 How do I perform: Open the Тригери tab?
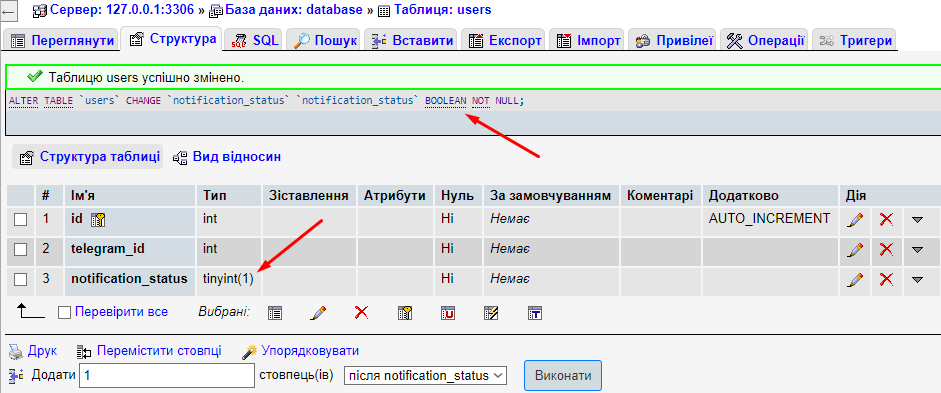coord(853,40)
